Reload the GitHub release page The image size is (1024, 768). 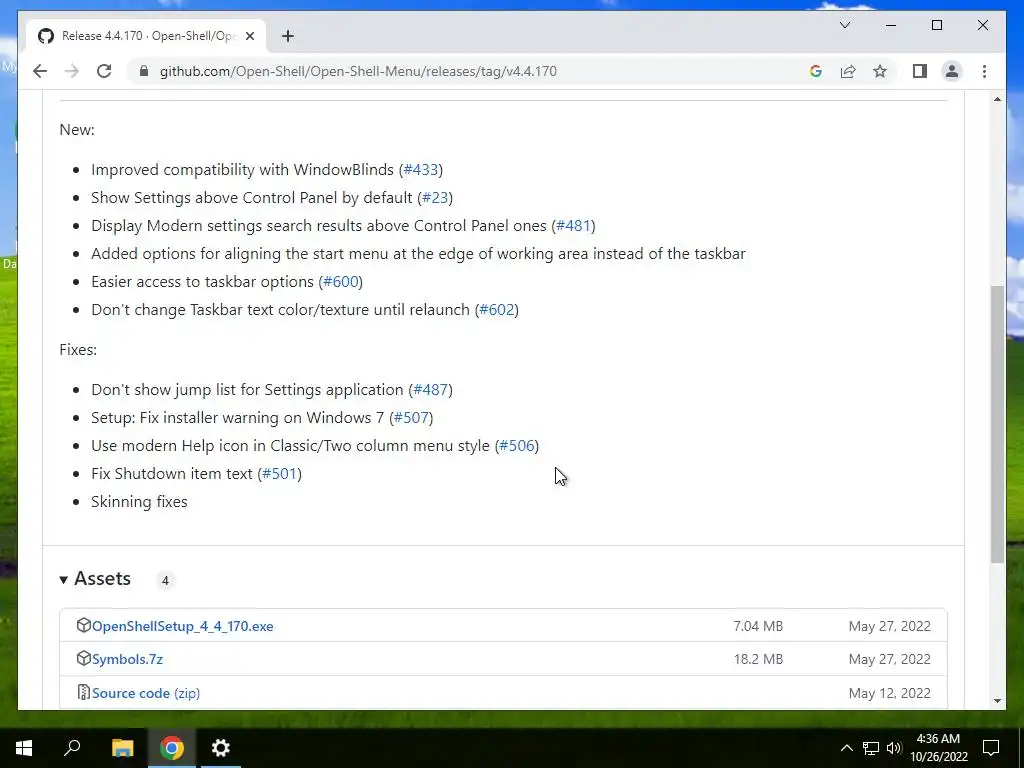(x=104, y=71)
